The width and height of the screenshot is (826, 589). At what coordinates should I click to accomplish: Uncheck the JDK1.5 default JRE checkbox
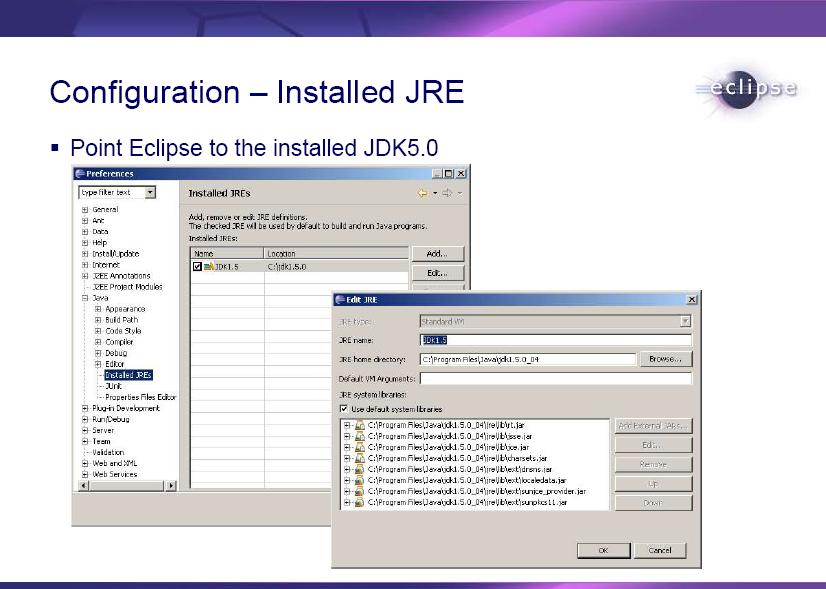[197, 267]
